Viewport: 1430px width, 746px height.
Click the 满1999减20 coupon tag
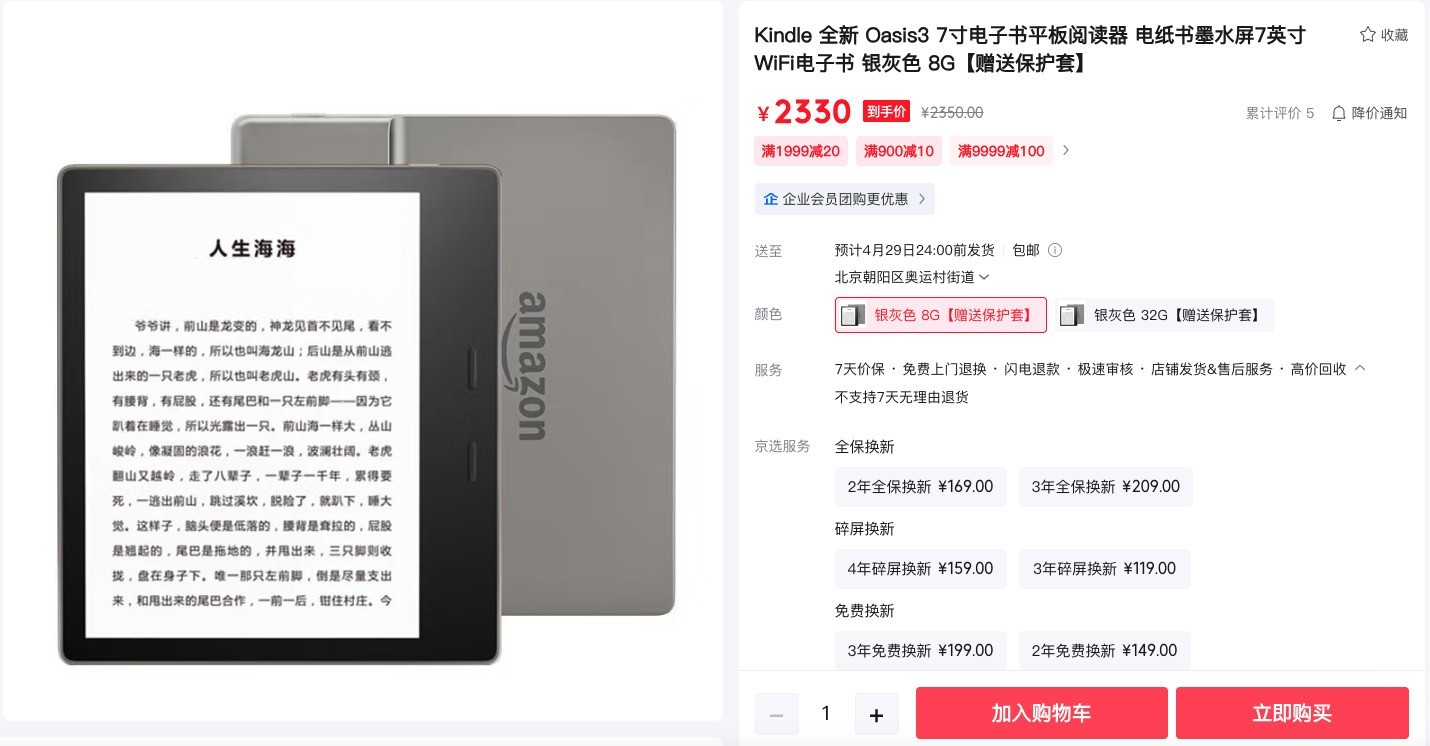coord(801,151)
